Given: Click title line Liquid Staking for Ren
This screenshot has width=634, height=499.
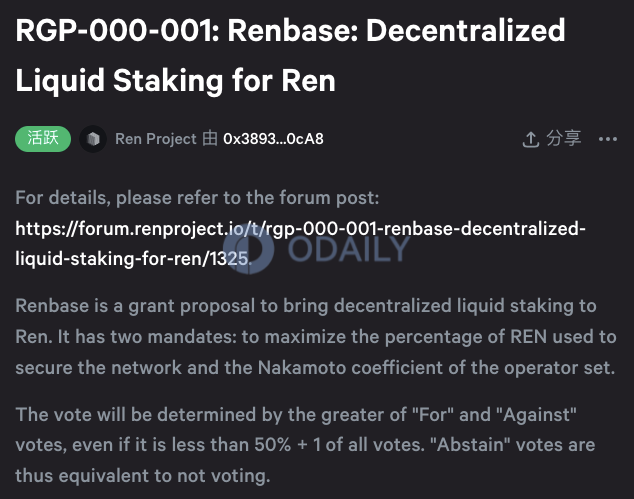Looking at the screenshot, I should point(175,80).
